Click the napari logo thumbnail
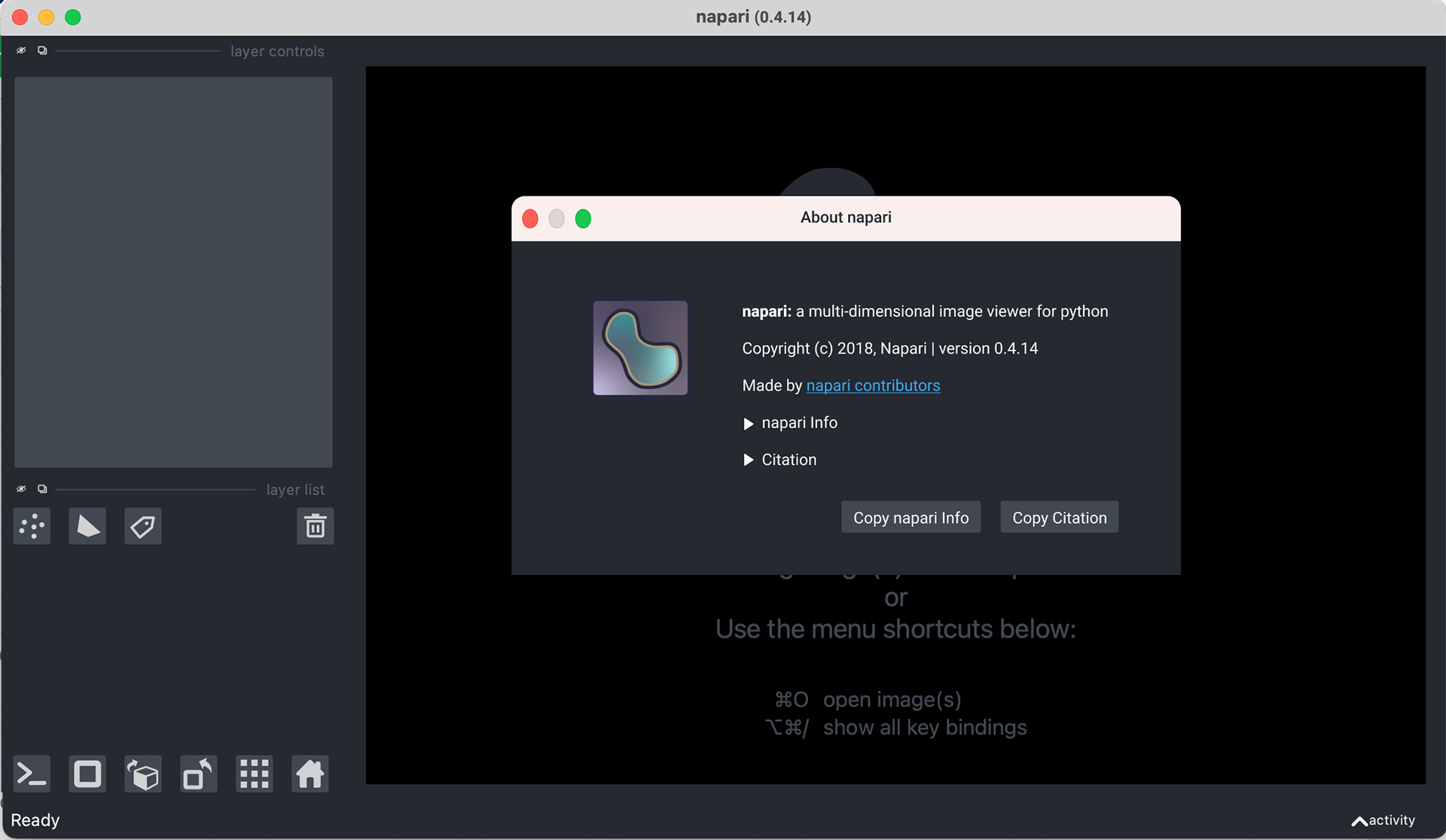This screenshot has width=1446, height=840. 640,348
